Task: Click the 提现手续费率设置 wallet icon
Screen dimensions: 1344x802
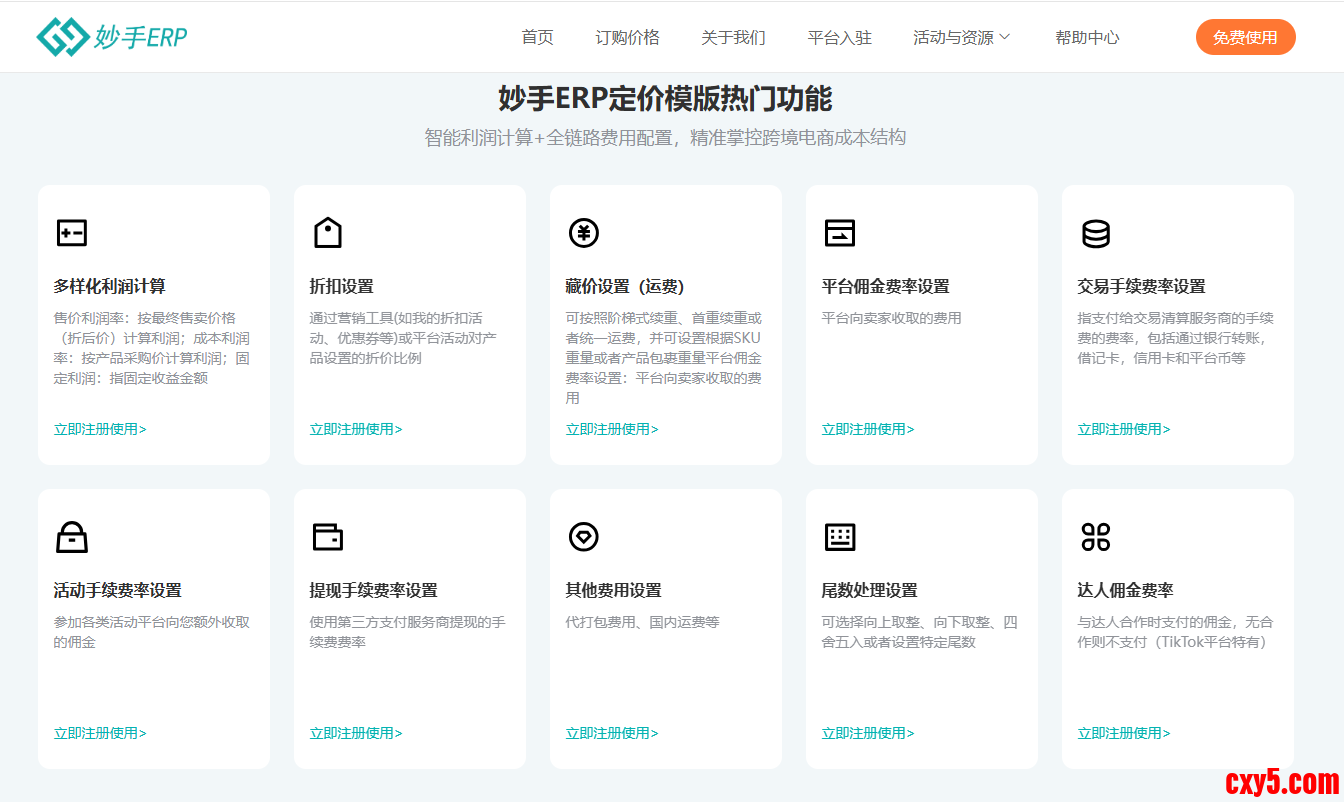Action: tap(328, 537)
